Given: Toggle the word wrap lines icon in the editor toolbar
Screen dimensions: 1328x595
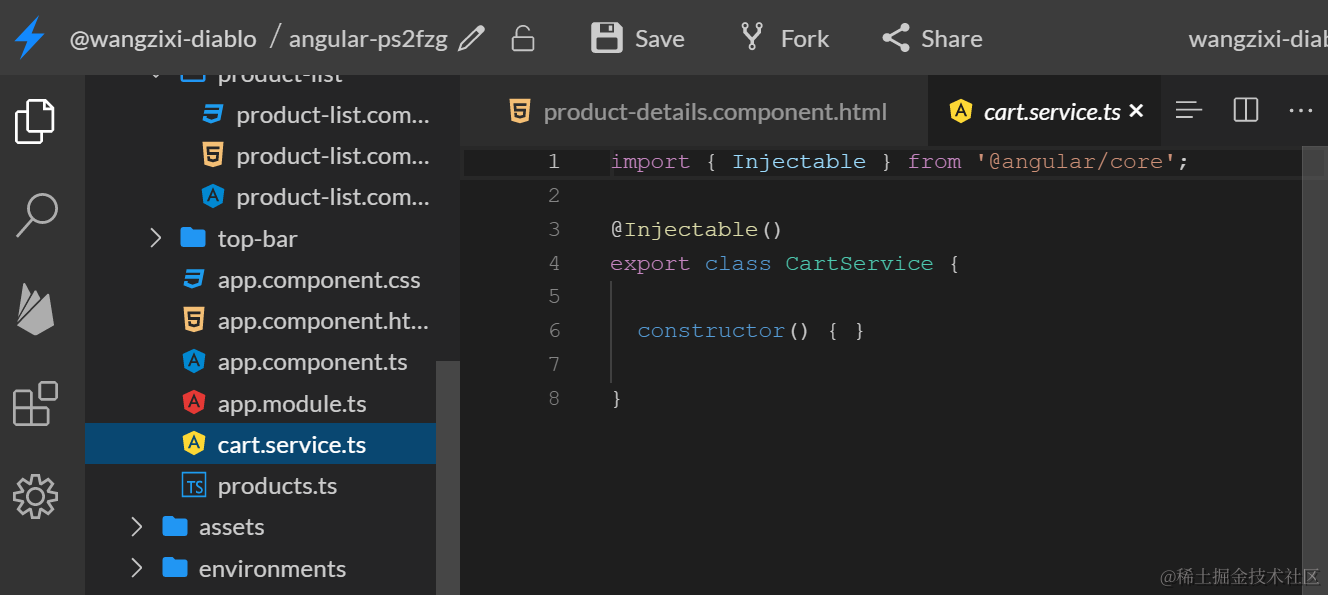Looking at the screenshot, I should pos(1189,110).
